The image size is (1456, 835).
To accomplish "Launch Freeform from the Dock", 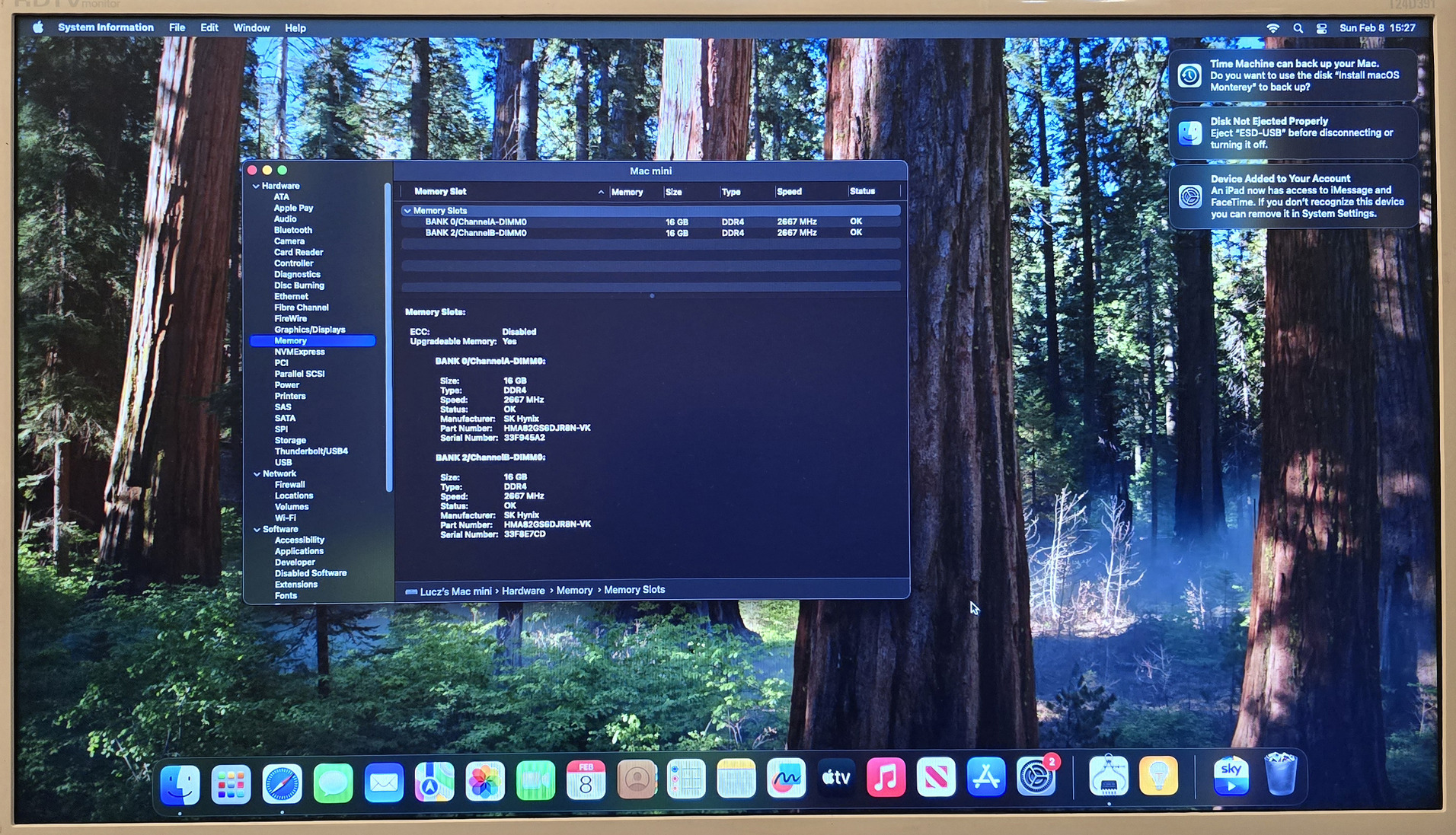I will tap(787, 778).
